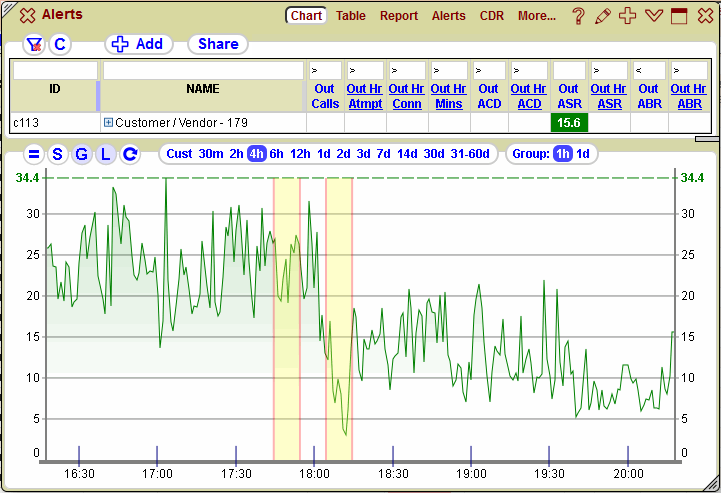The width and height of the screenshot is (721, 493).
Task: Refresh the chart with circular arrow
Action: tap(130, 154)
